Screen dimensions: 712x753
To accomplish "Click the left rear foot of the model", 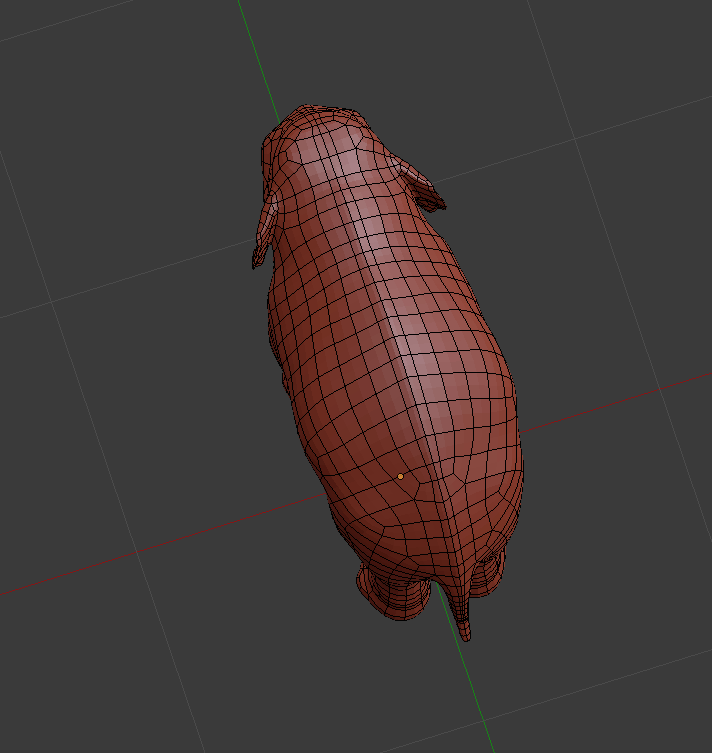I will (x=395, y=598).
